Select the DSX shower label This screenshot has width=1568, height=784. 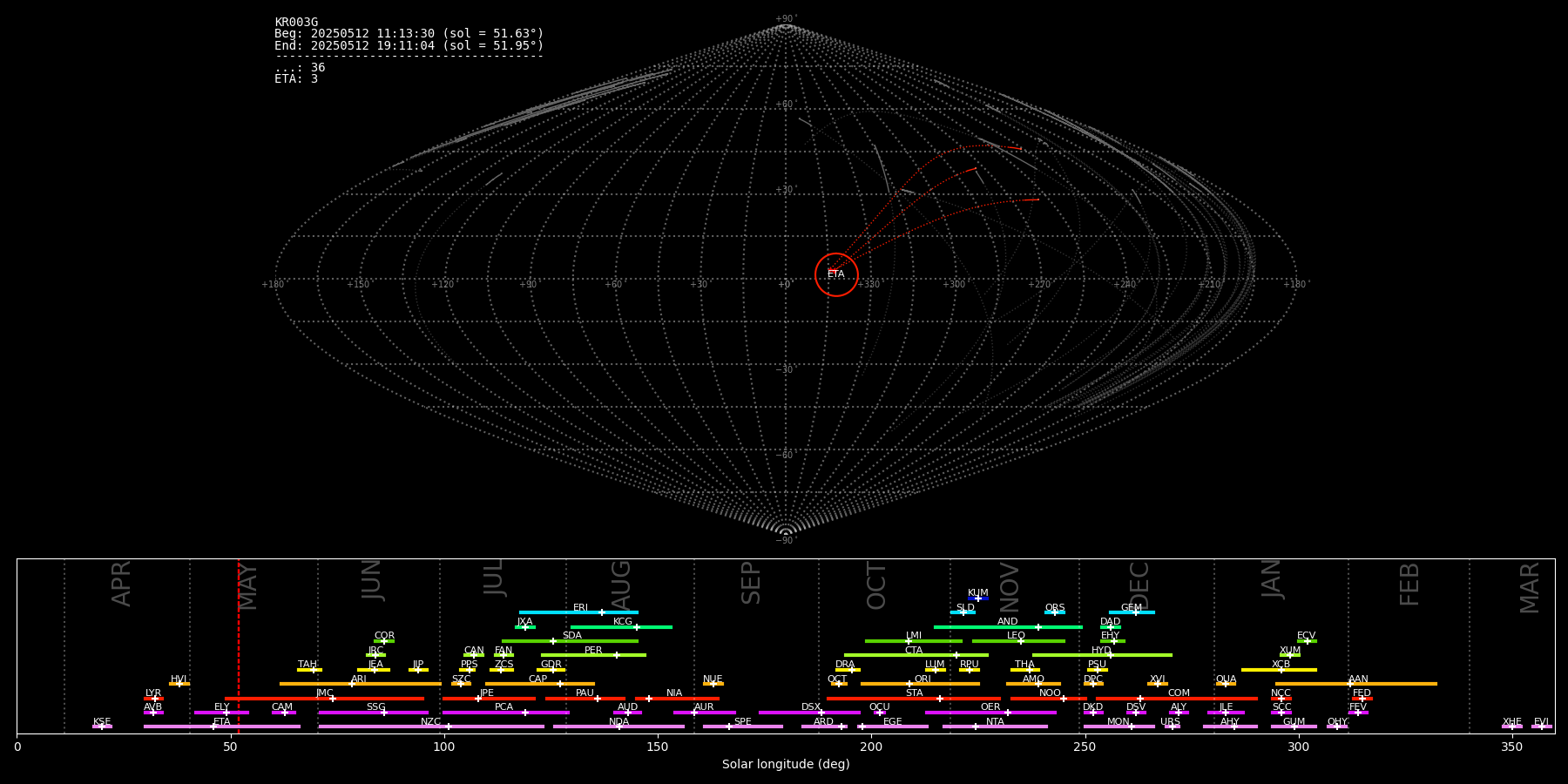(x=811, y=707)
